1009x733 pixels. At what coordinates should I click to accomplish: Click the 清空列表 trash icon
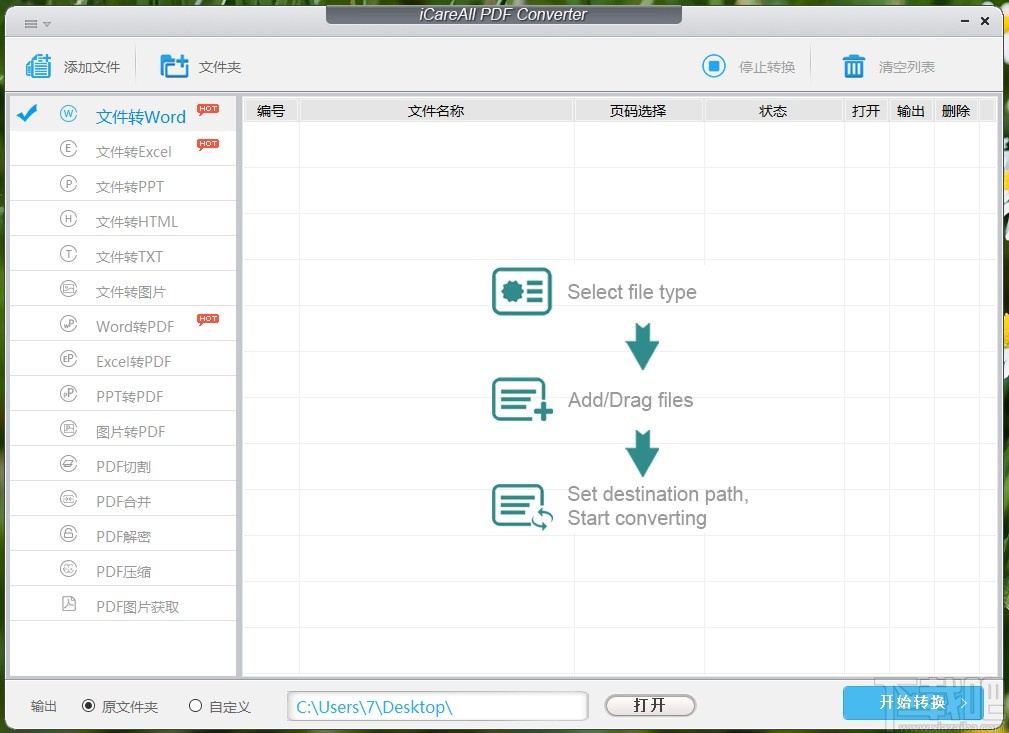click(854, 66)
